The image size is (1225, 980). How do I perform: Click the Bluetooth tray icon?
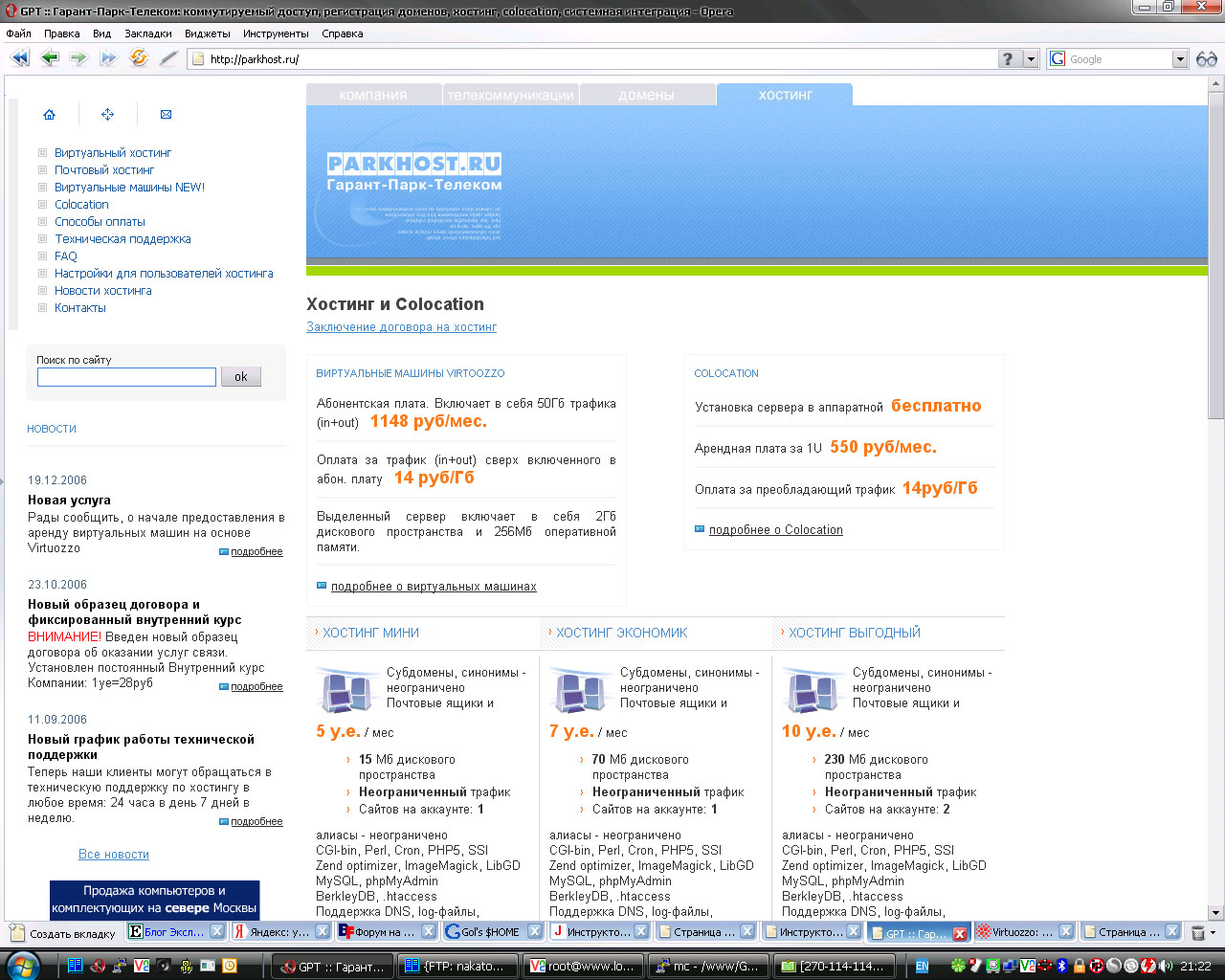(x=1061, y=967)
